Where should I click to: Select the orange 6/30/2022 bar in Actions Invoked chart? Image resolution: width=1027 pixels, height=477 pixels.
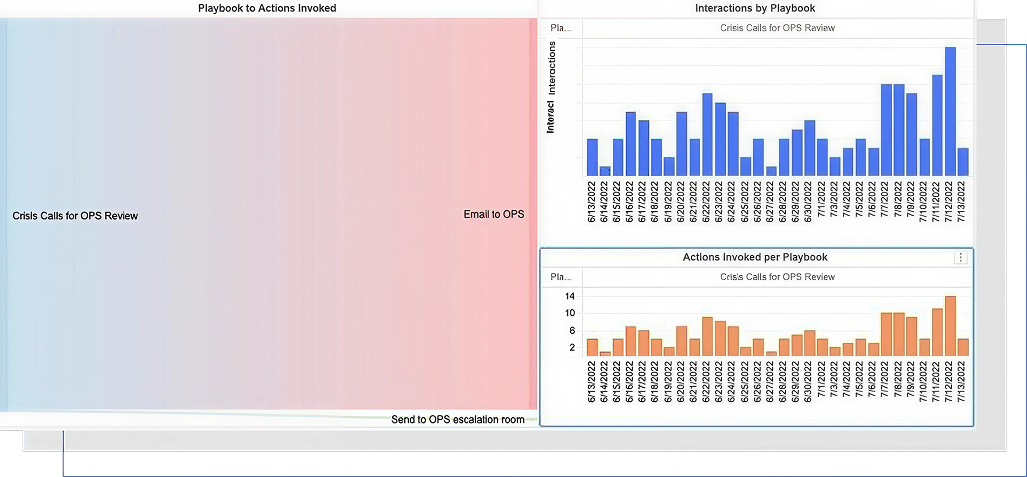pyautogui.click(x=810, y=343)
